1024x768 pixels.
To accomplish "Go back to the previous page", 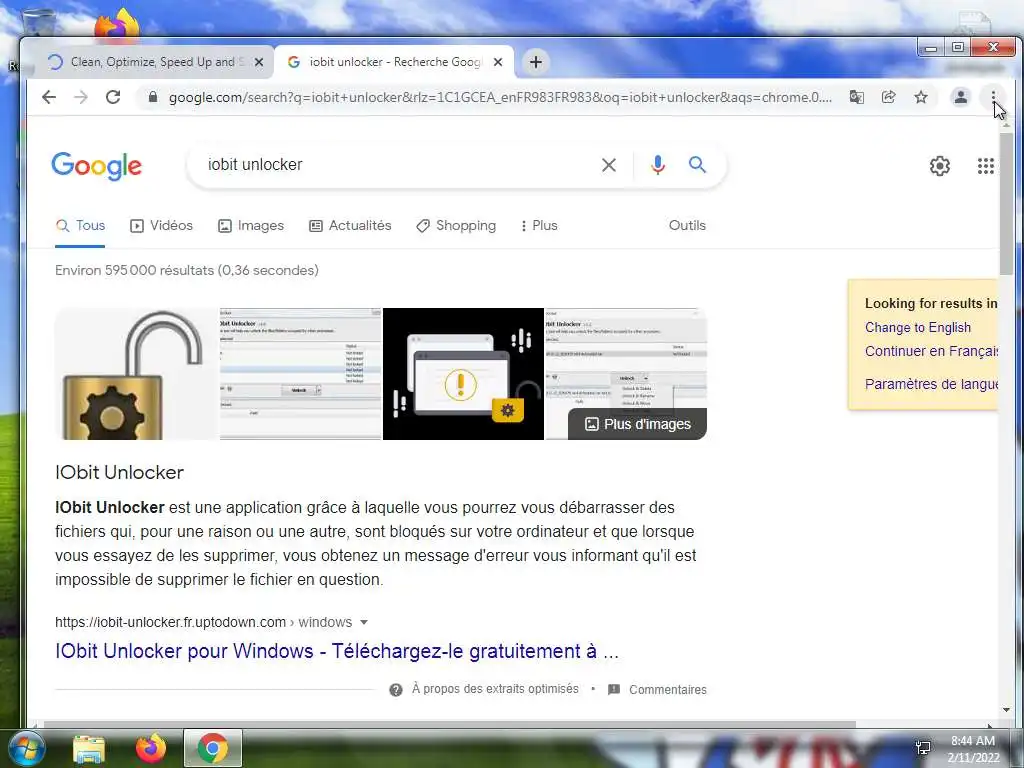I will point(49,97).
